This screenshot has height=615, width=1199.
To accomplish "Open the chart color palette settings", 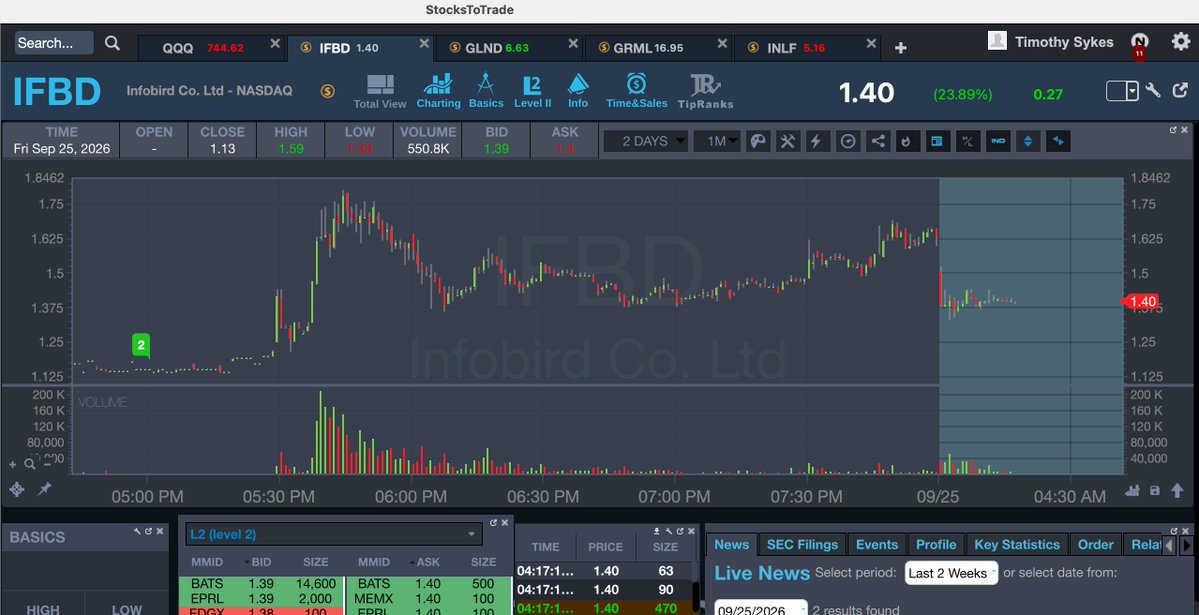I will pyautogui.click(x=758, y=141).
